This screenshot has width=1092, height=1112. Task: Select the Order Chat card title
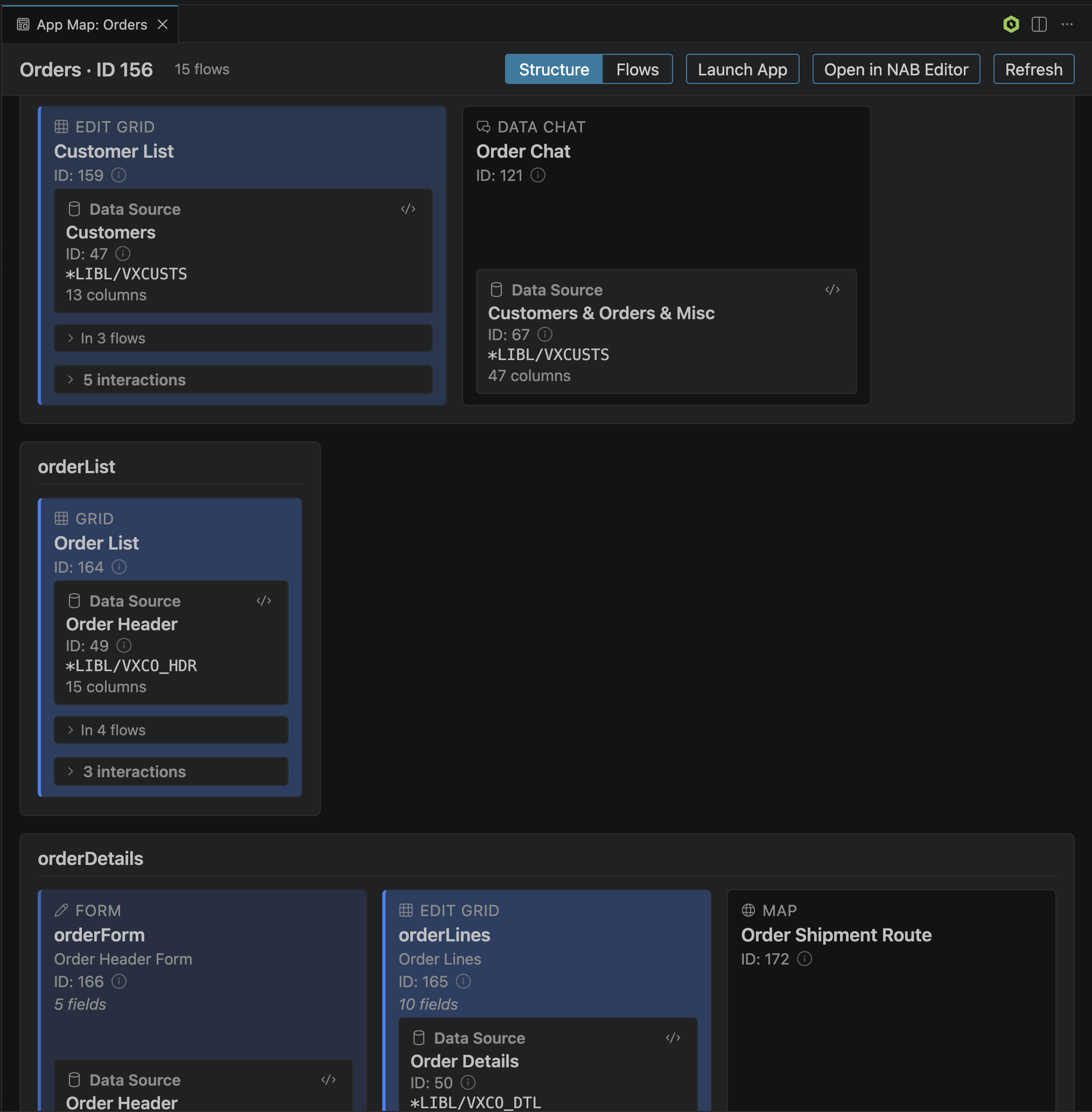[523, 151]
